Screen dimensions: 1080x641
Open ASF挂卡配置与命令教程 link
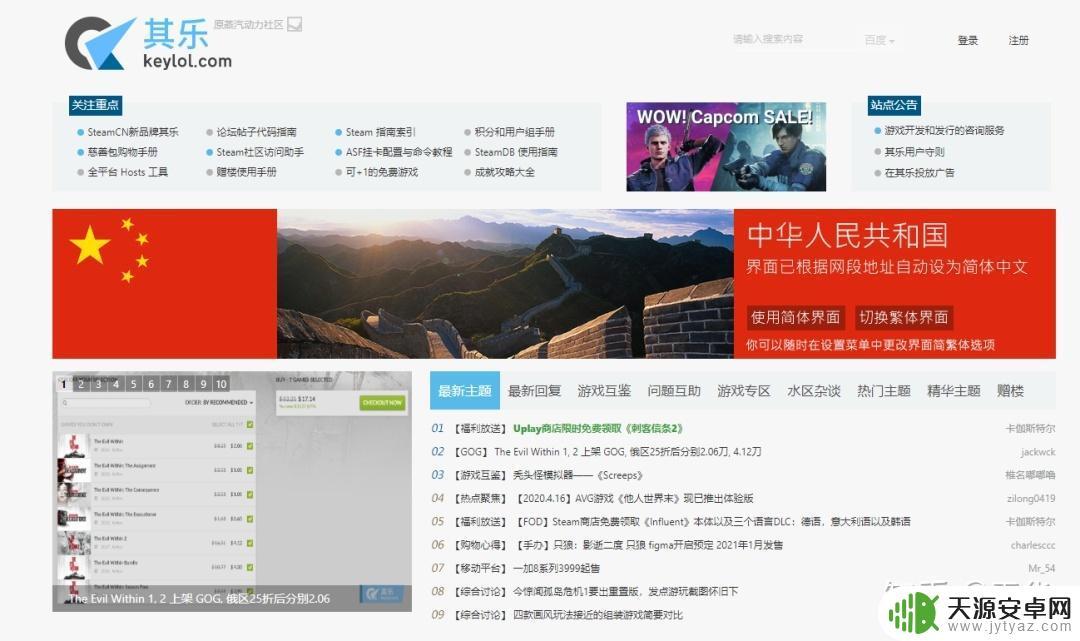[x=399, y=151]
